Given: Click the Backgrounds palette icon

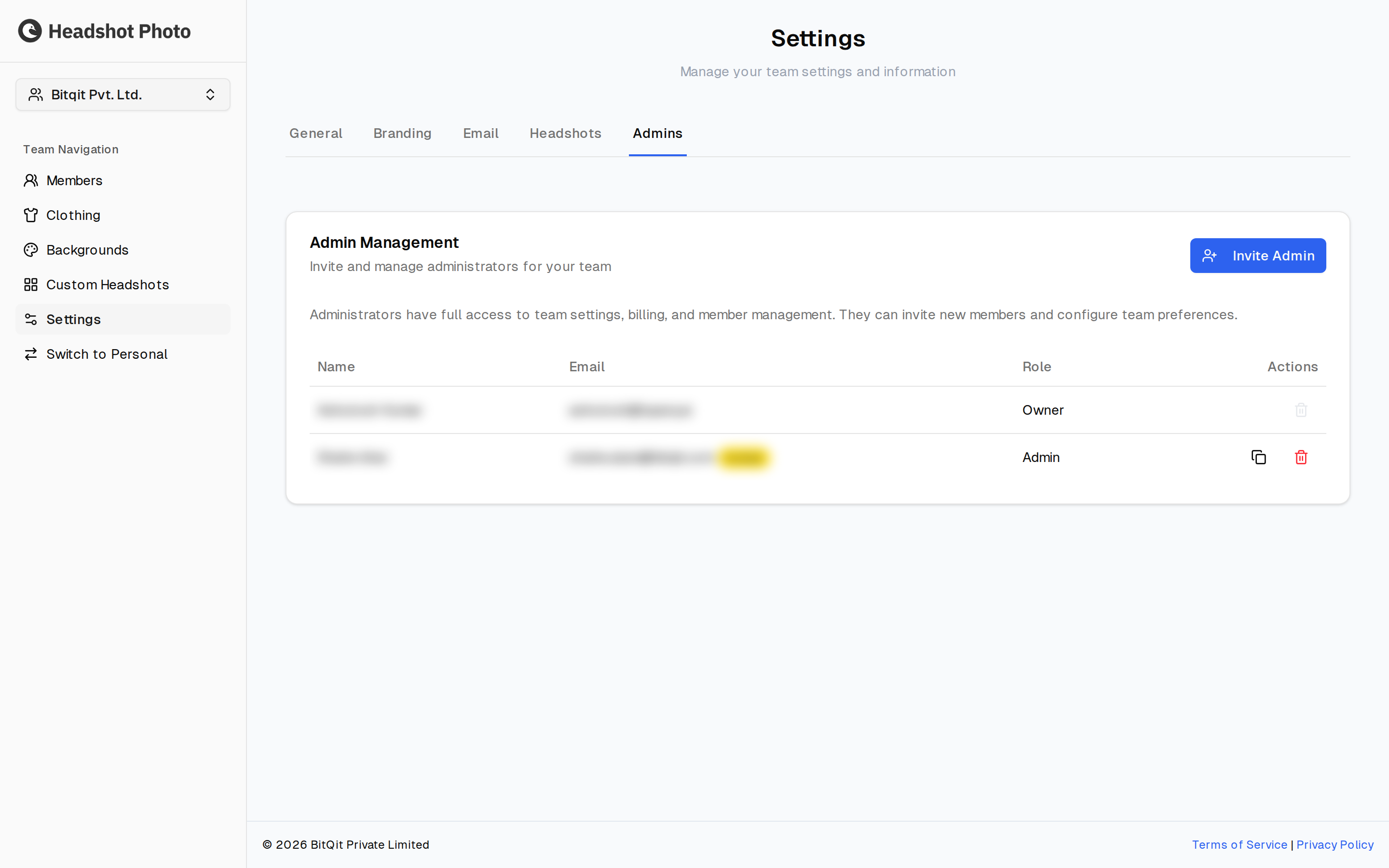Looking at the screenshot, I should click(x=31, y=250).
